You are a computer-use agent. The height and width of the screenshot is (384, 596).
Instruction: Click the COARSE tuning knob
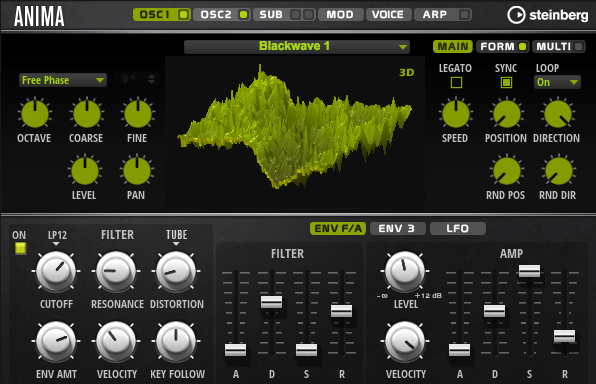(87, 113)
